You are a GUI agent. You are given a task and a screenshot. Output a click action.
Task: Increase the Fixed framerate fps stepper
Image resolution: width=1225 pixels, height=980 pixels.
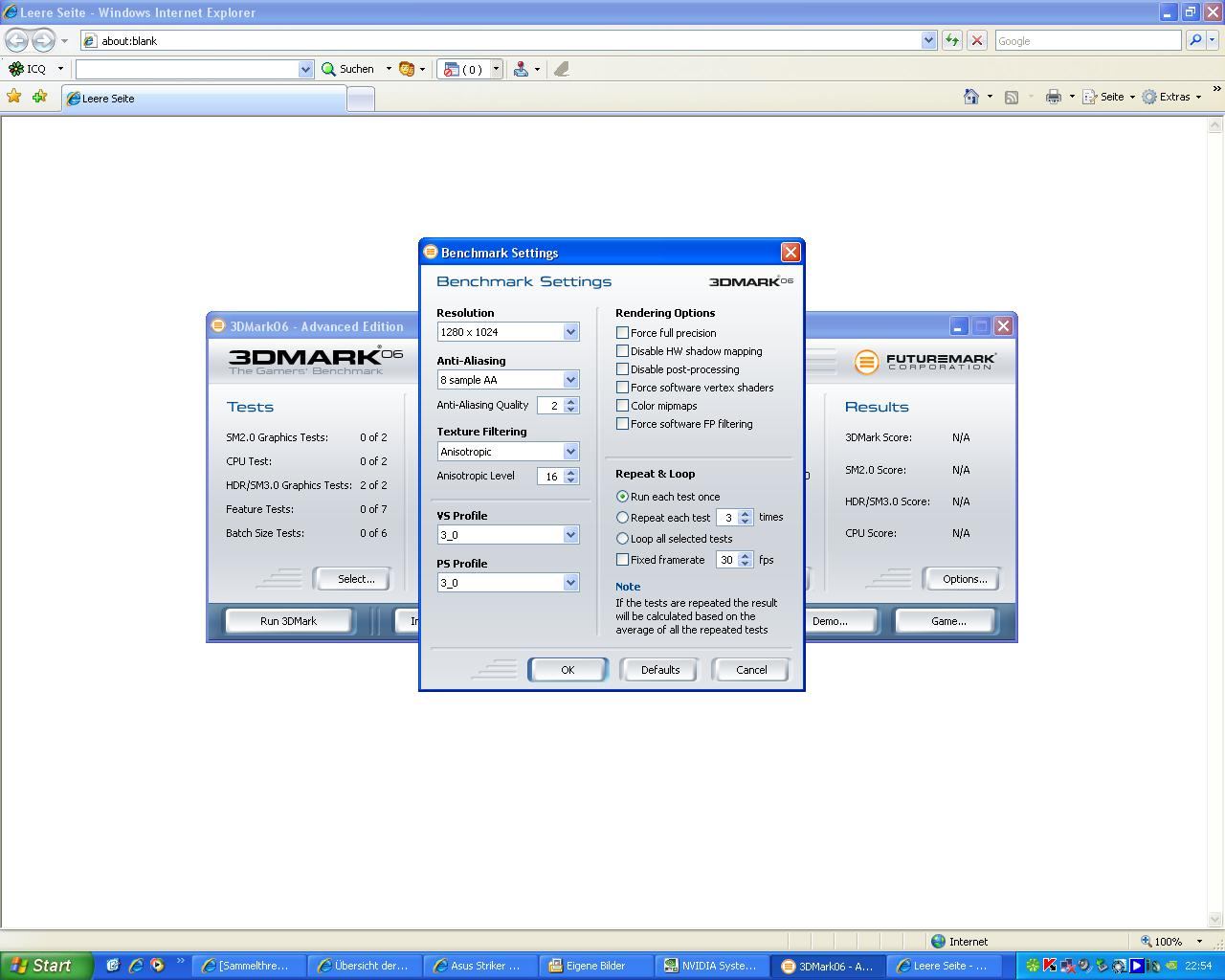click(x=746, y=556)
